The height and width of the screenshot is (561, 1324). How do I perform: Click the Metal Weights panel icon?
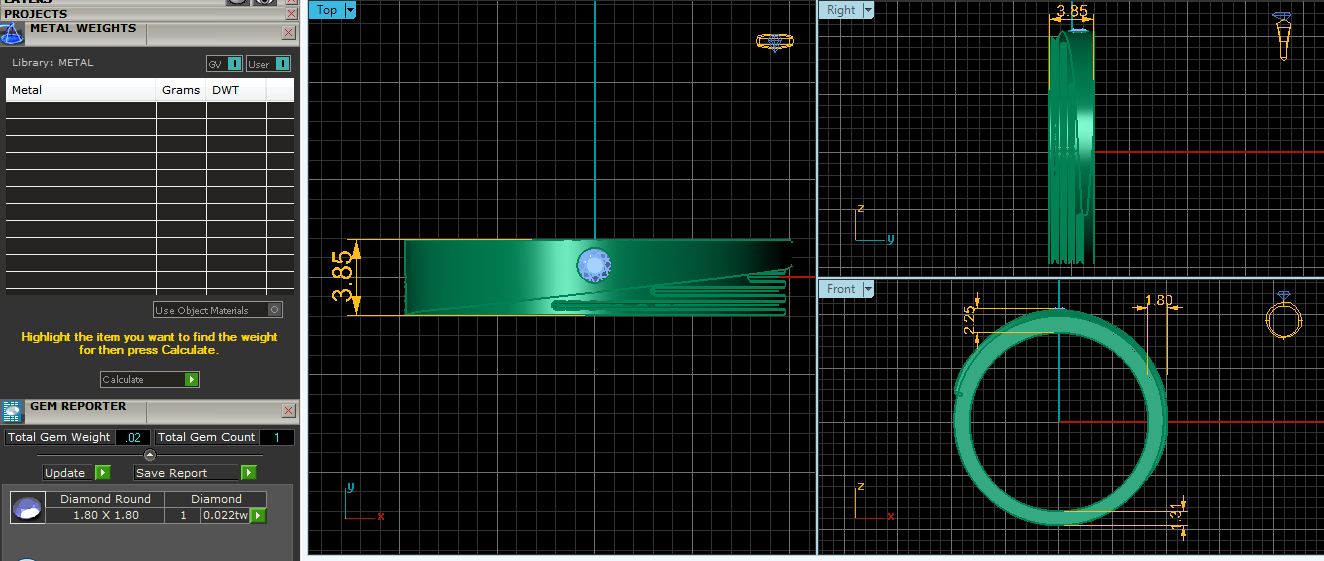[12, 33]
